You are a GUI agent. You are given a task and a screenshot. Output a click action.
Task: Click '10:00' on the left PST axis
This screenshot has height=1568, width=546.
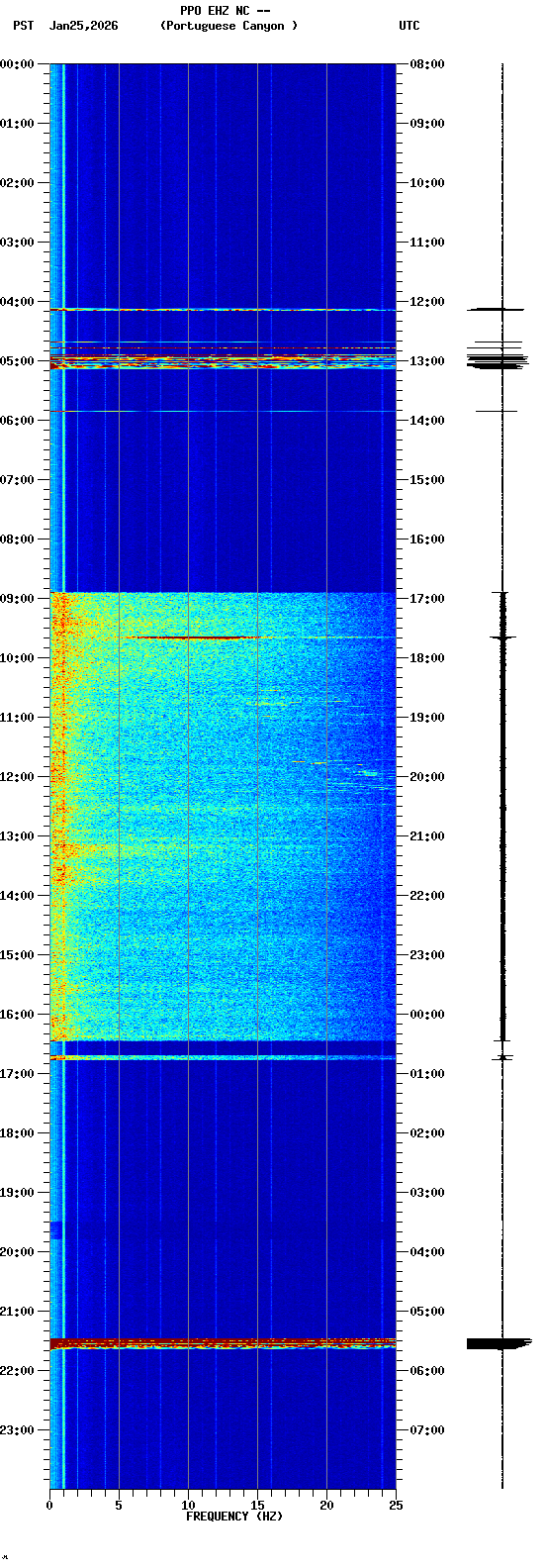tap(18, 658)
